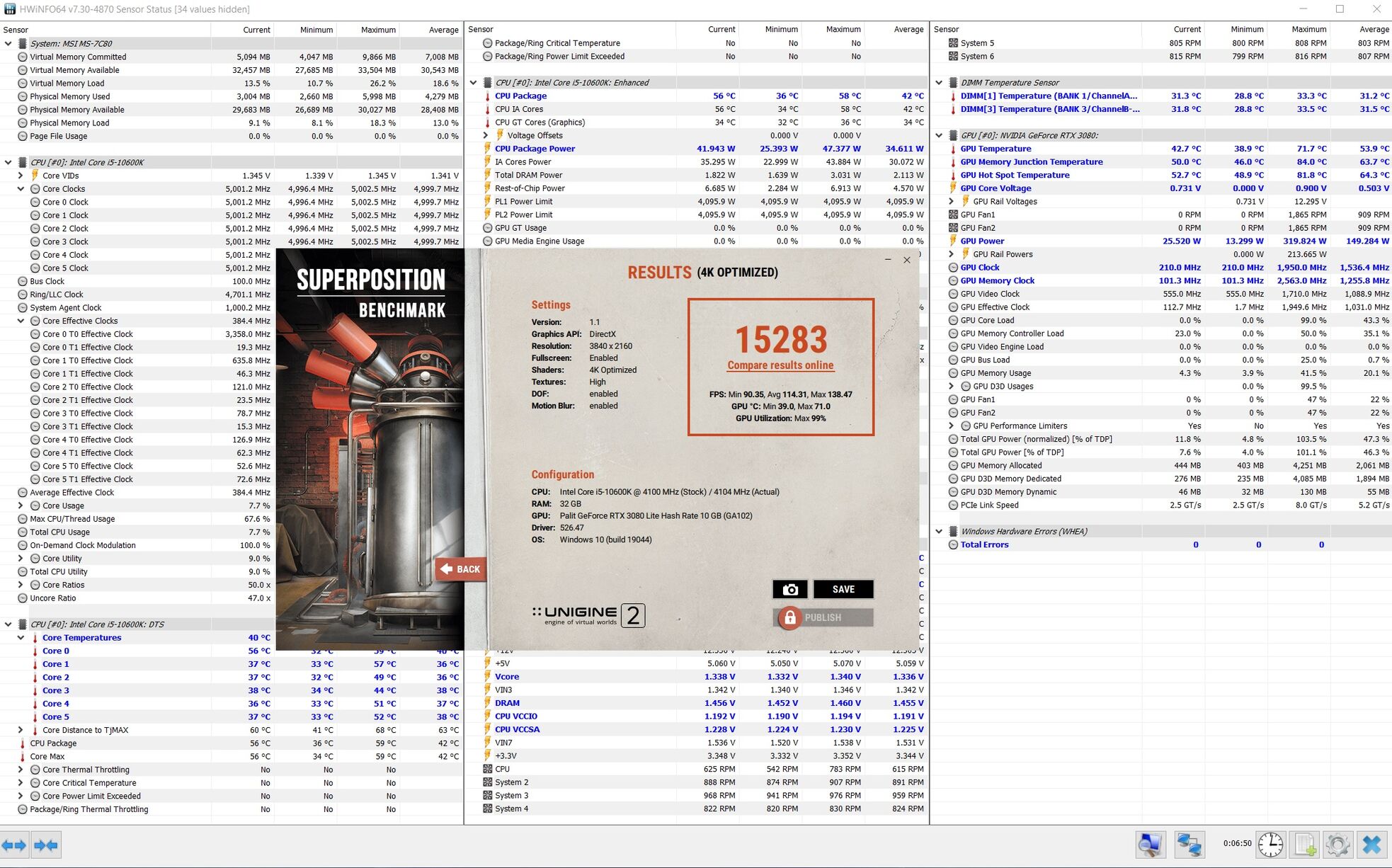
Task: Reset the elapsed time clock icon
Action: coord(1271,844)
